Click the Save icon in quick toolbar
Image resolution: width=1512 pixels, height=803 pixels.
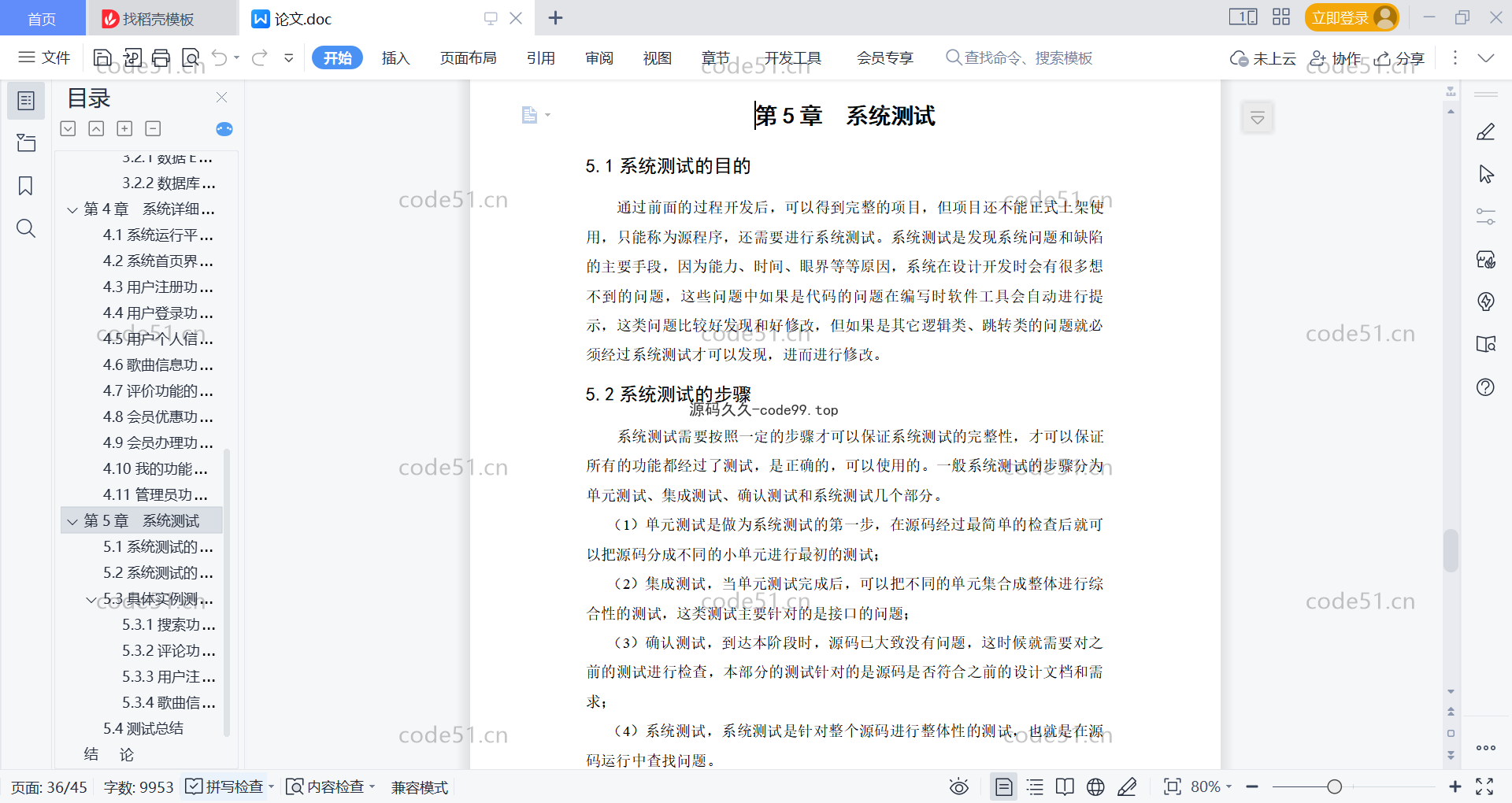pos(102,57)
